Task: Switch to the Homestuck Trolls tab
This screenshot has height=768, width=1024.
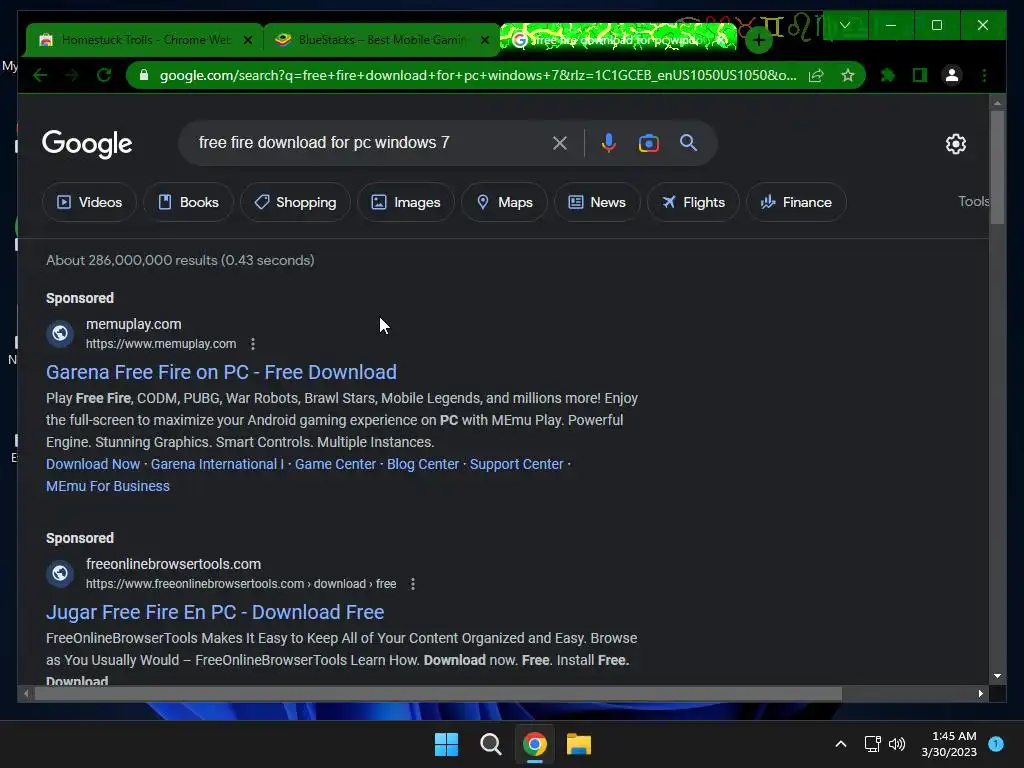Action: click(x=145, y=40)
